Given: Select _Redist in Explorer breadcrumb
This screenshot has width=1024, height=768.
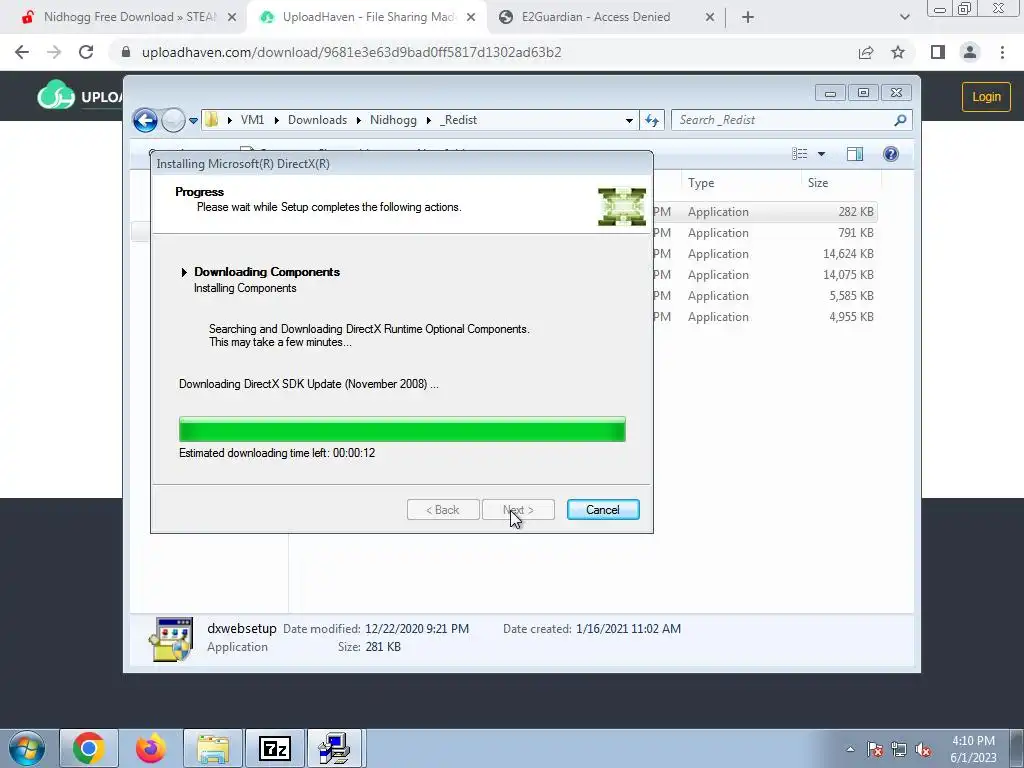Looking at the screenshot, I should point(458,120).
